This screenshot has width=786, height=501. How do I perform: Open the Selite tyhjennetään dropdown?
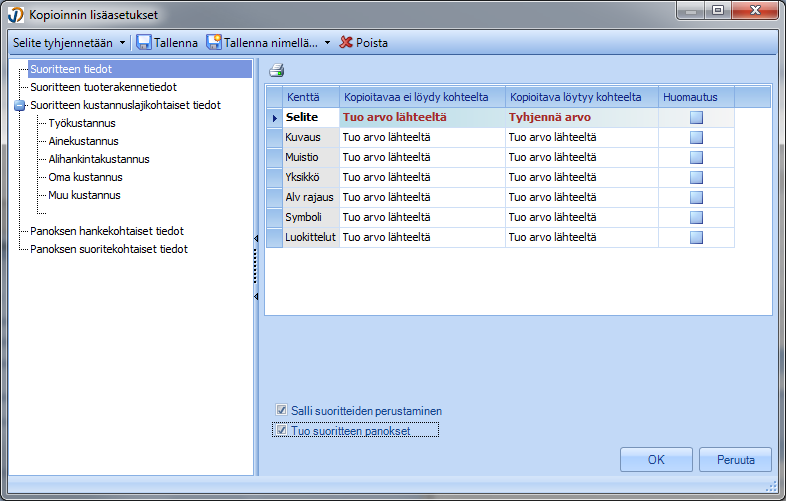[x=122, y=43]
